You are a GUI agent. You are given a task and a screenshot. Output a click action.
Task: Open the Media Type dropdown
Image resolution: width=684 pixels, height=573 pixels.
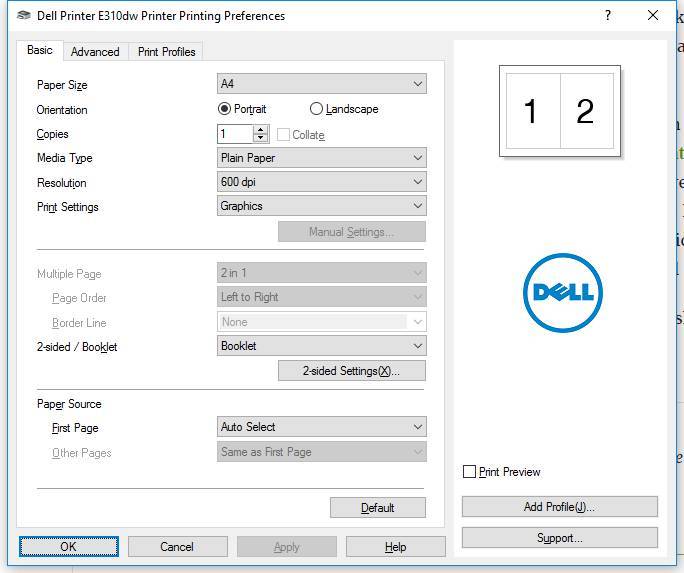pyautogui.click(x=321, y=158)
